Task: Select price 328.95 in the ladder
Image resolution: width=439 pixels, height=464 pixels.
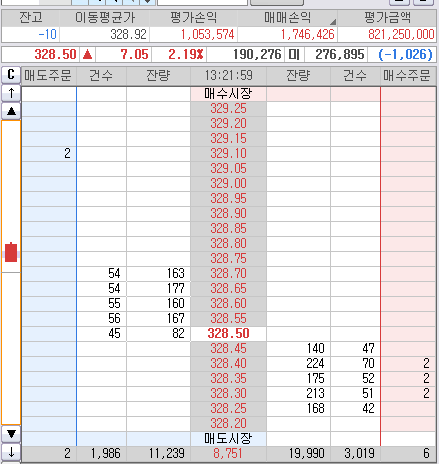Action: (x=228, y=199)
